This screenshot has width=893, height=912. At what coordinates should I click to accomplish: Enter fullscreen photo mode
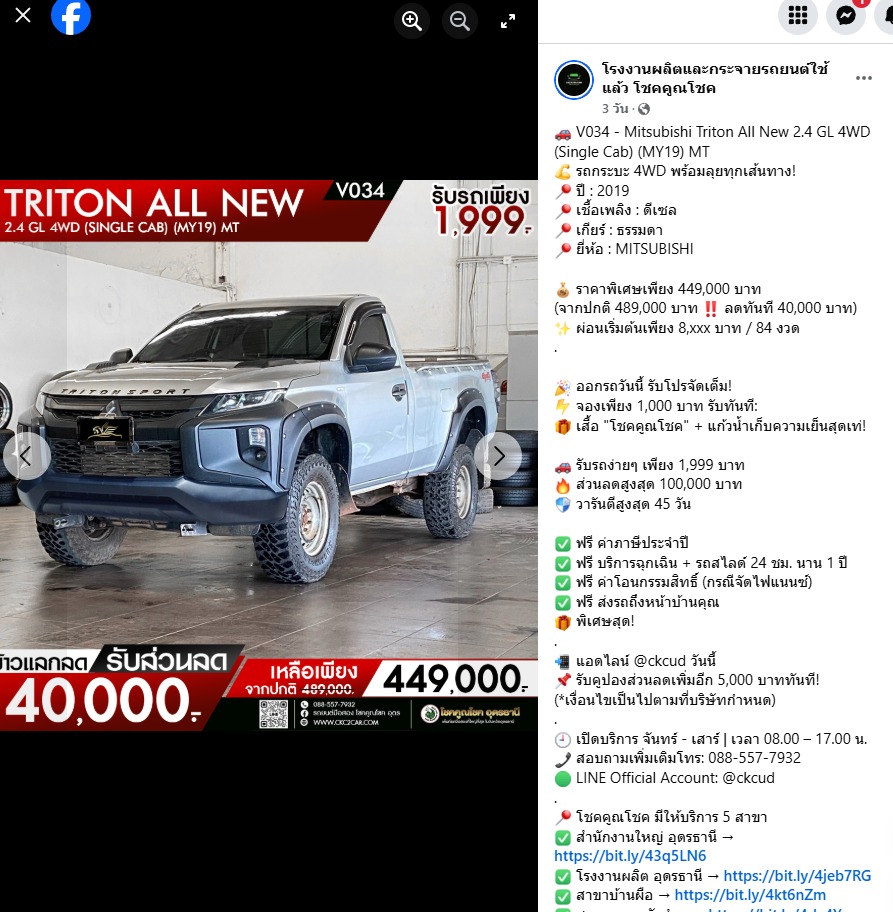coord(508,22)
